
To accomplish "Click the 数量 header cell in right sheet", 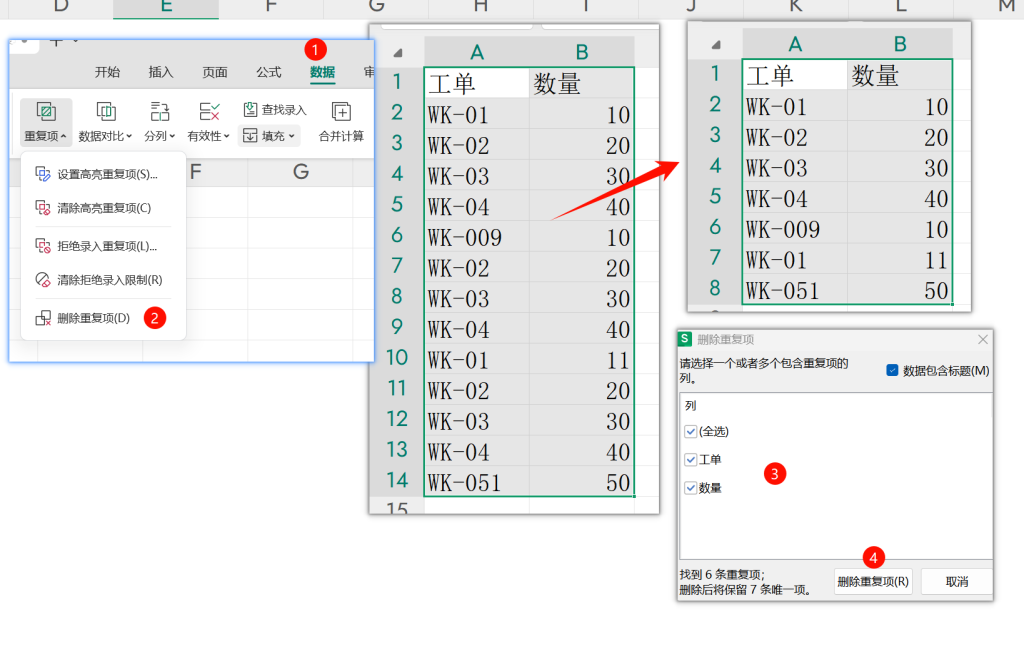I will (900, 75).
